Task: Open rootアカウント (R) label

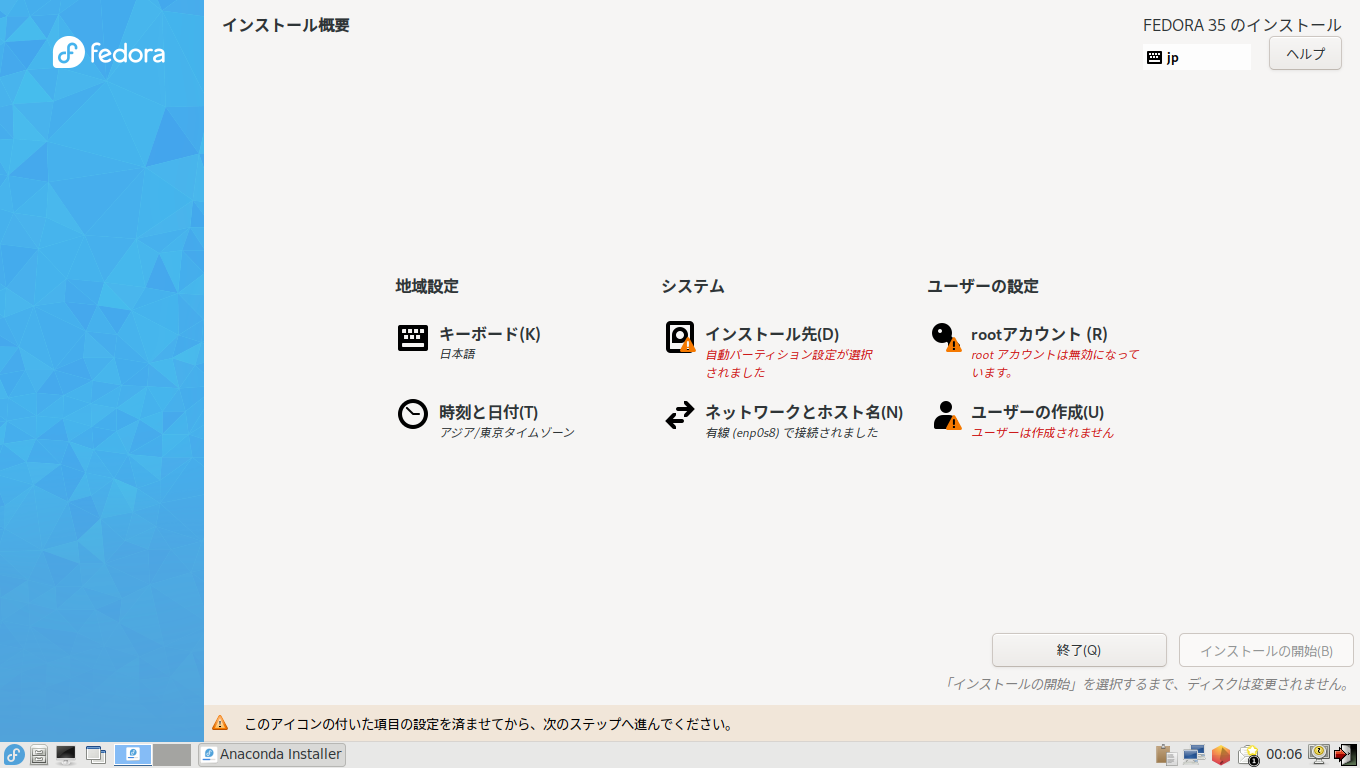Action: 1039,334
